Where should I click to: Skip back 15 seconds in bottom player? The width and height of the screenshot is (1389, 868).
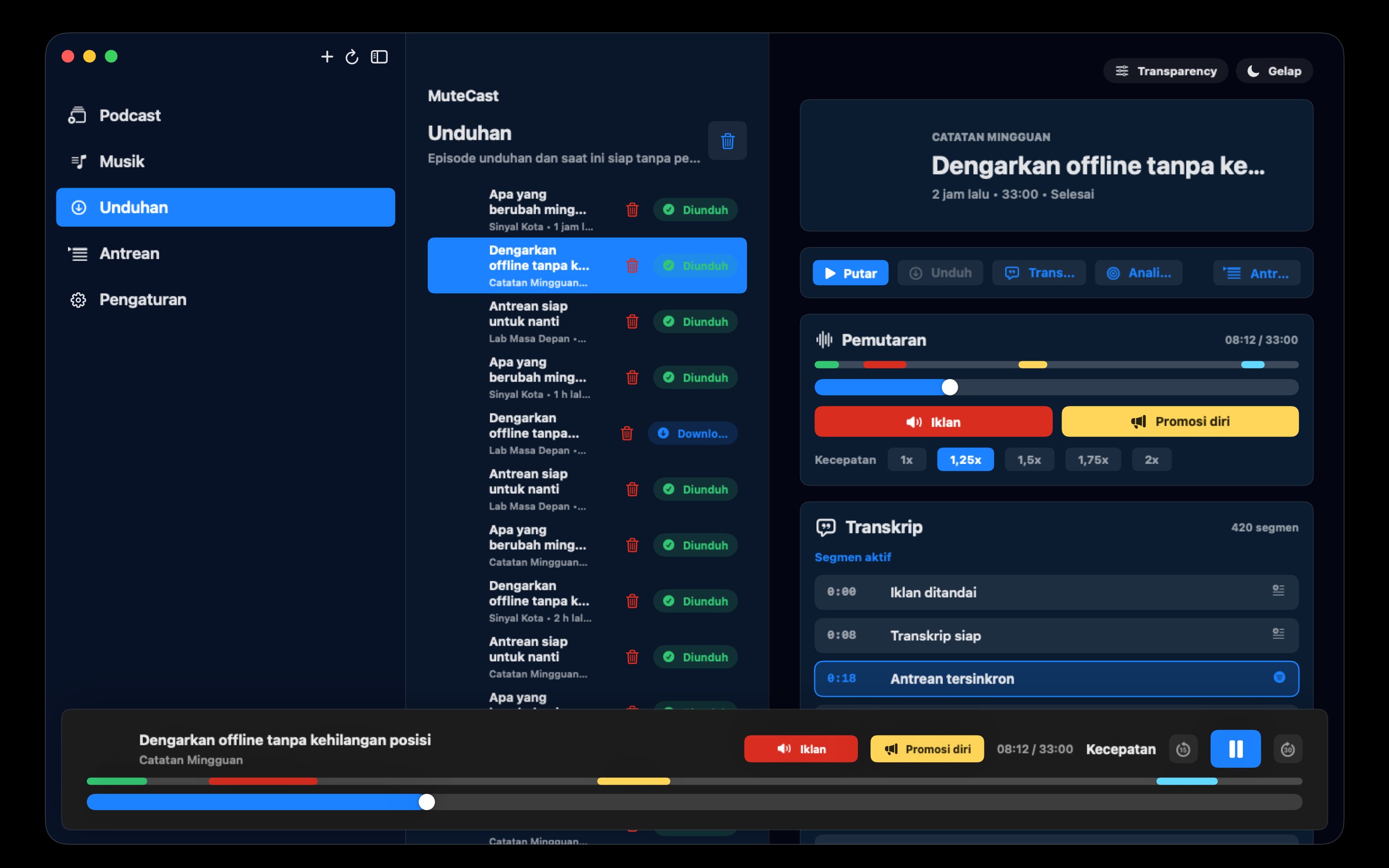tap(1183, 749)
